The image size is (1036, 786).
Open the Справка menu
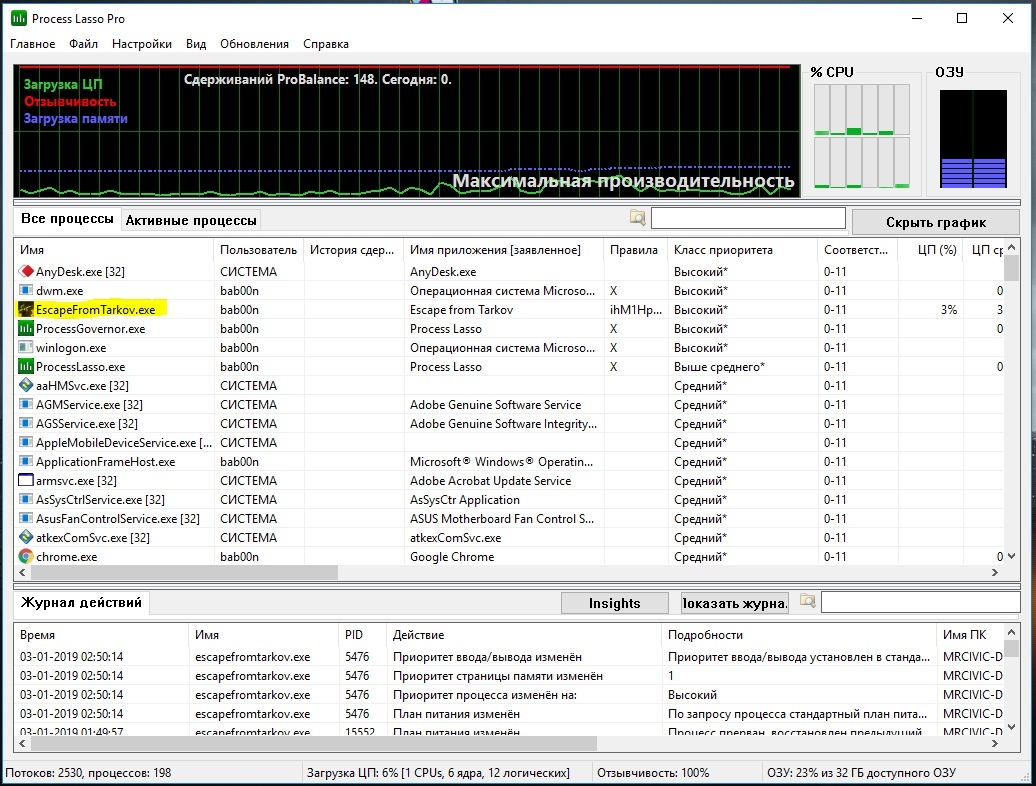(326, 44)
